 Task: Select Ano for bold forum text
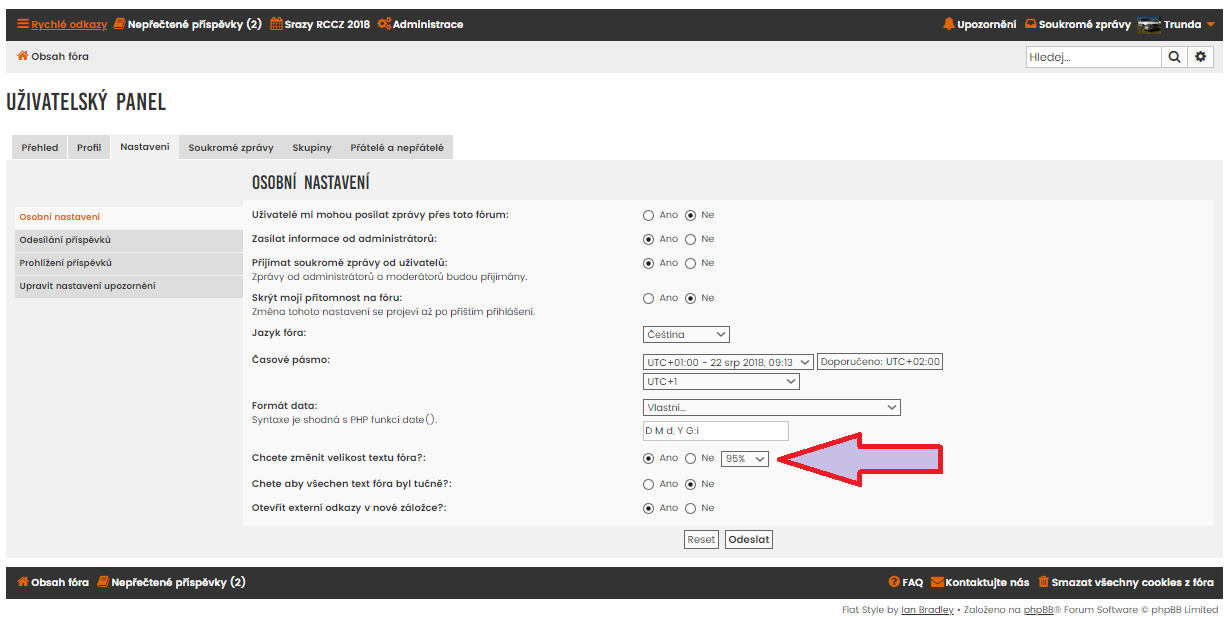648,484
